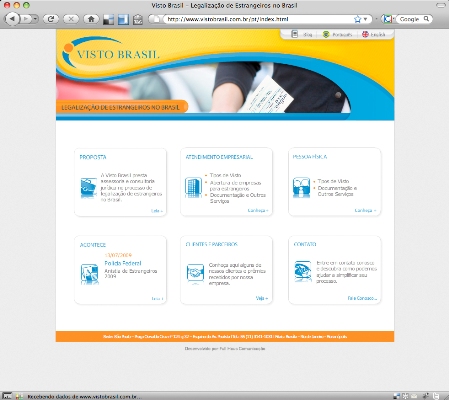The image size is (449, 400).
Task: Open the Blog link in top bar
Action: tap(303, 34)
